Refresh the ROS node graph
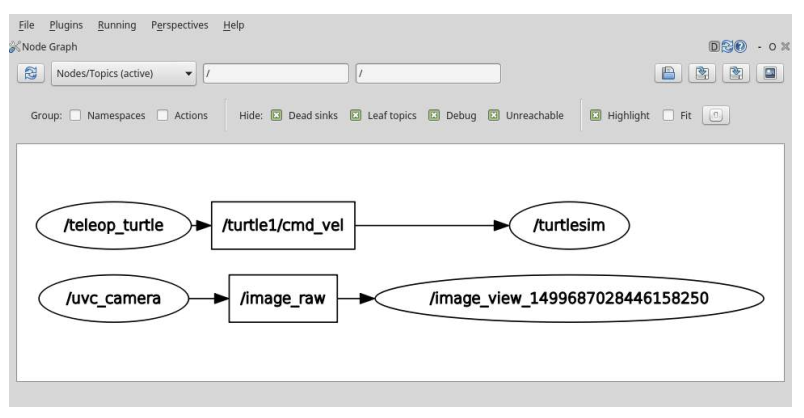This screenshot has height=418, width=804. click(x=30, y=73)
